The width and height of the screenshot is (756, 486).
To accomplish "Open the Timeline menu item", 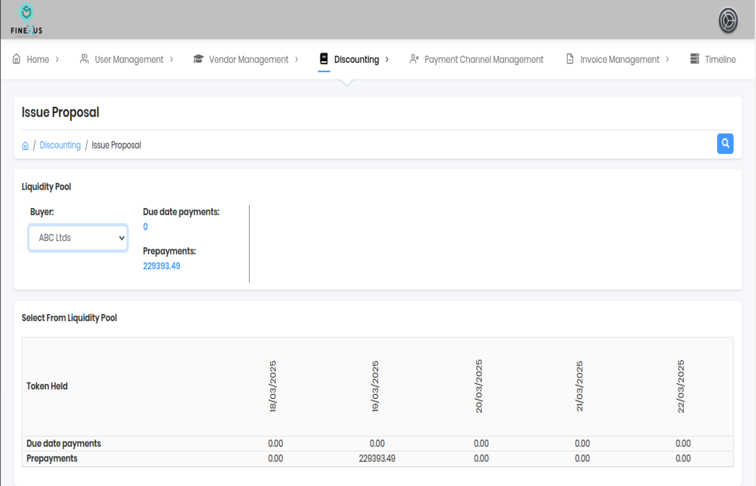I will 720,59.
